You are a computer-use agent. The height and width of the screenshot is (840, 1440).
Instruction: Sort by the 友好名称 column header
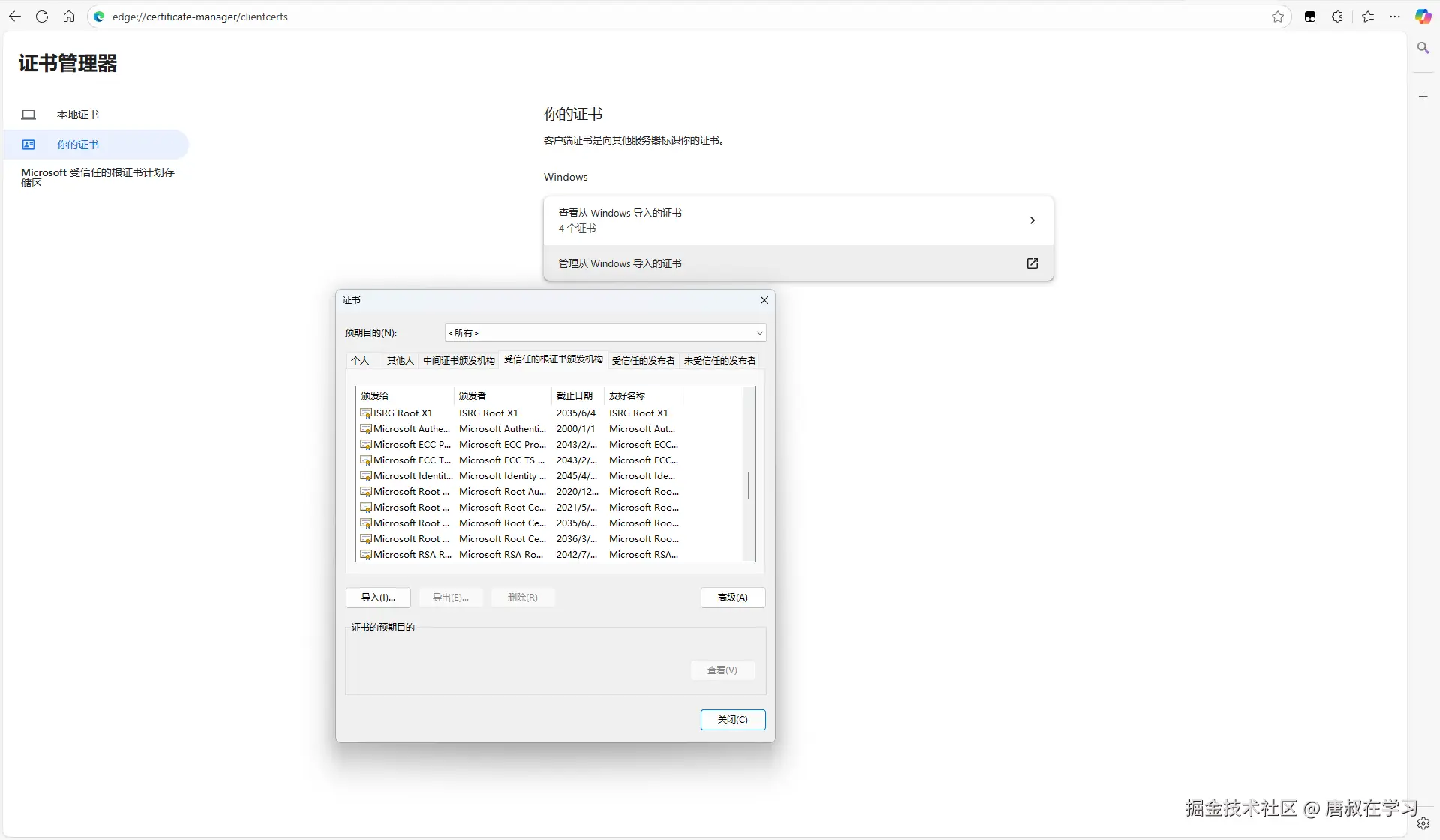(643, 396)
